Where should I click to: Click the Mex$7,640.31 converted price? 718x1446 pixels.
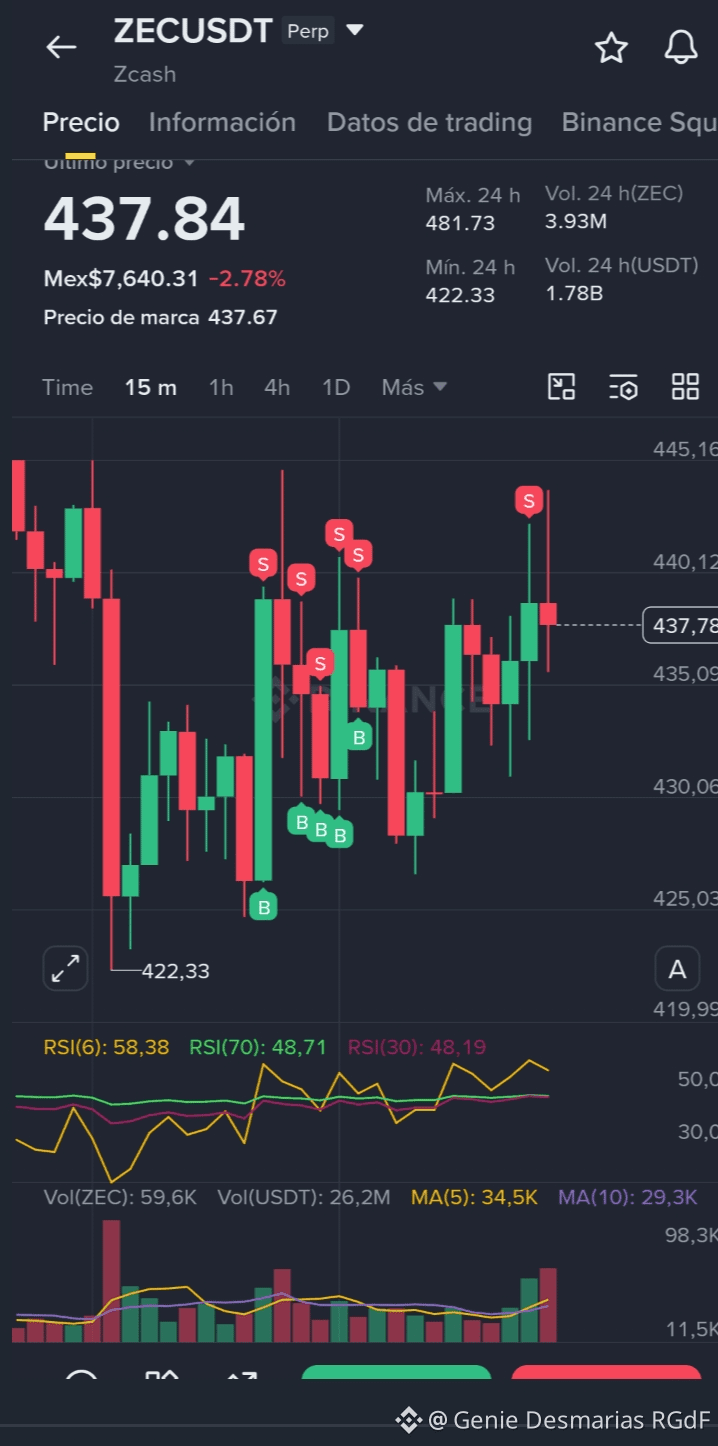121,279
